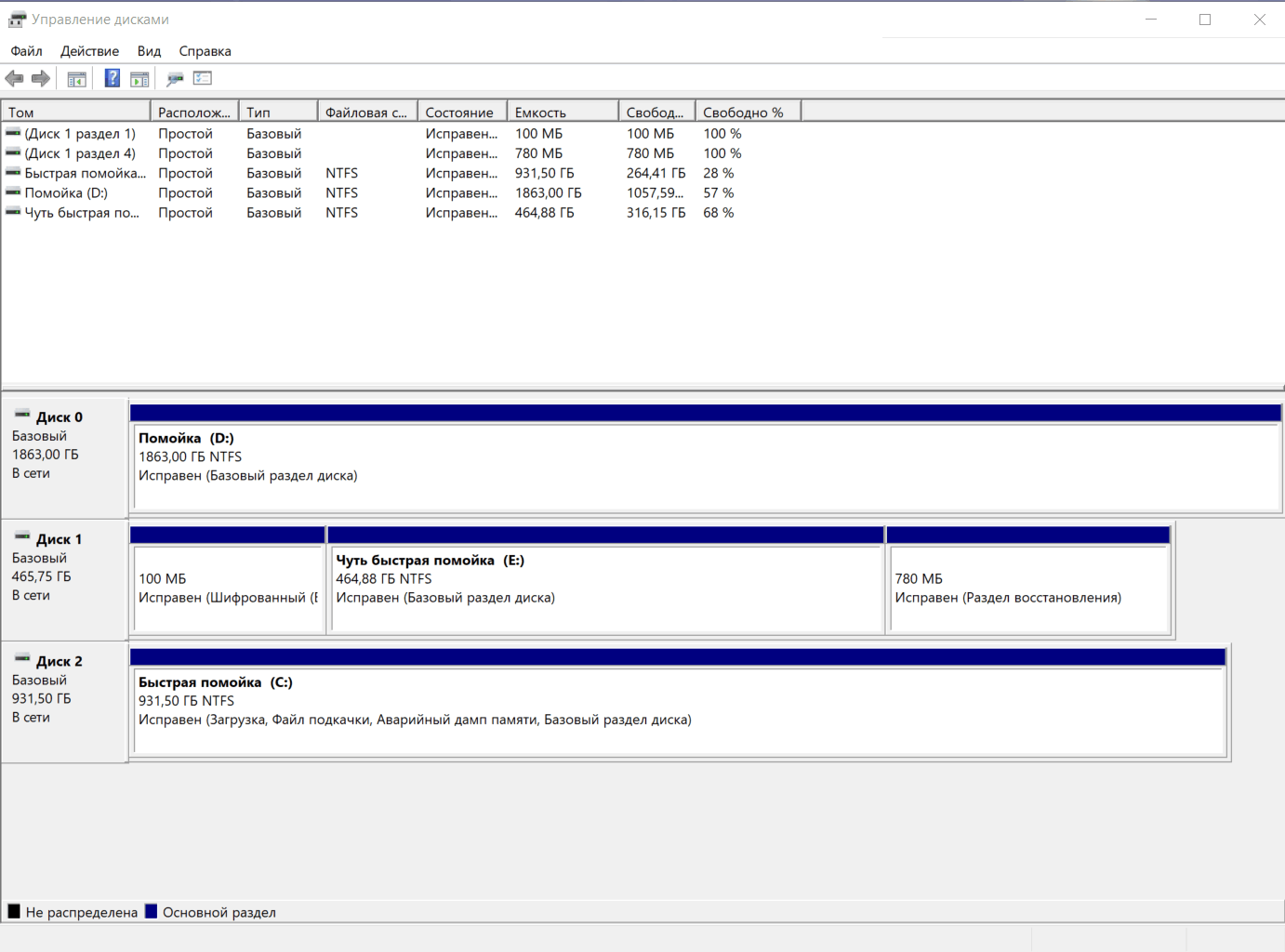
Task: Open the checklist settings toolbar icon
Action: (x=203, y=78)
